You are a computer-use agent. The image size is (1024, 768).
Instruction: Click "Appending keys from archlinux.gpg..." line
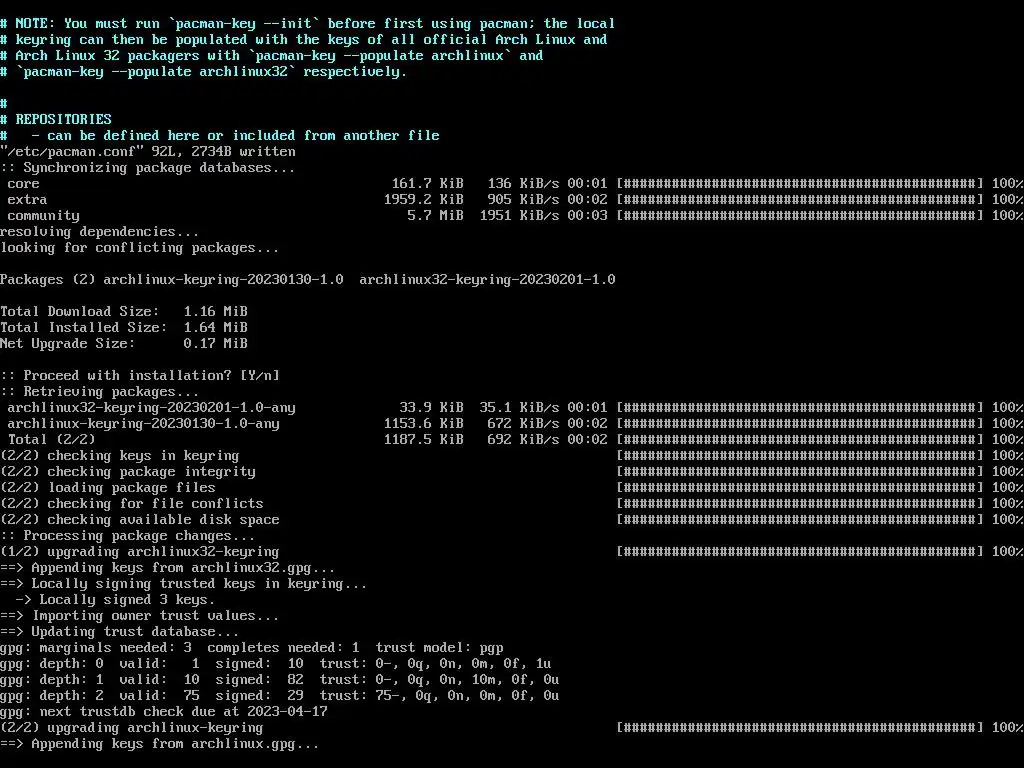(x=160, y=744)
